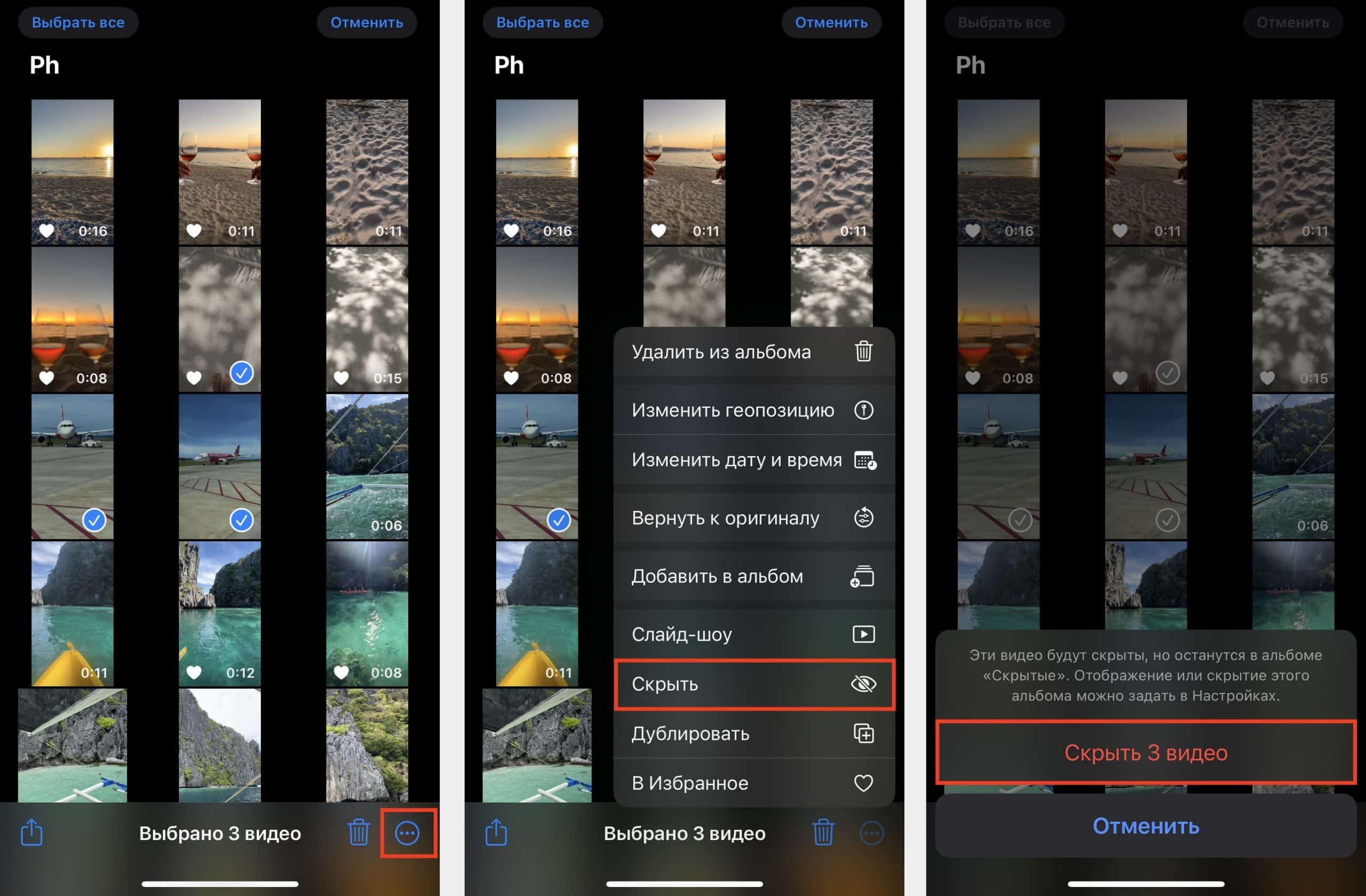Tap the share icon in middle screen toolbar
The image size is (1366, 896).
click(x=496, y=832)
